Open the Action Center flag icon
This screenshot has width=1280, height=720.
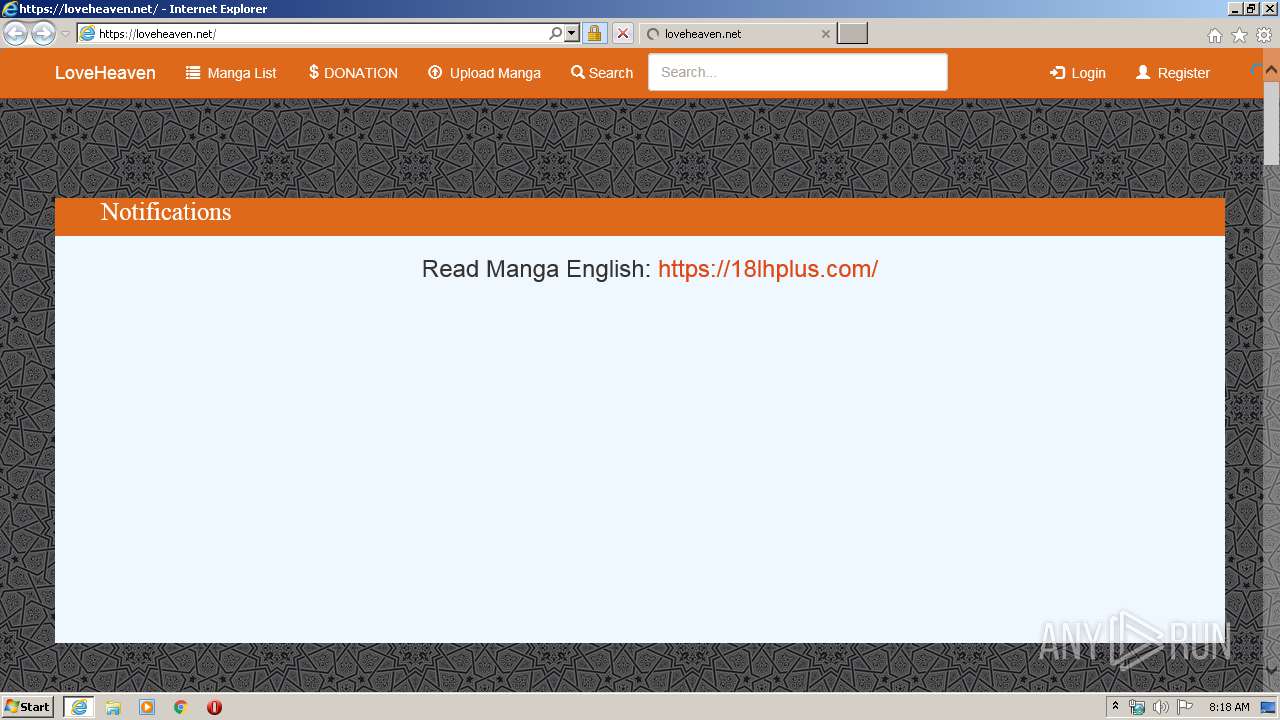point(1185,707)
